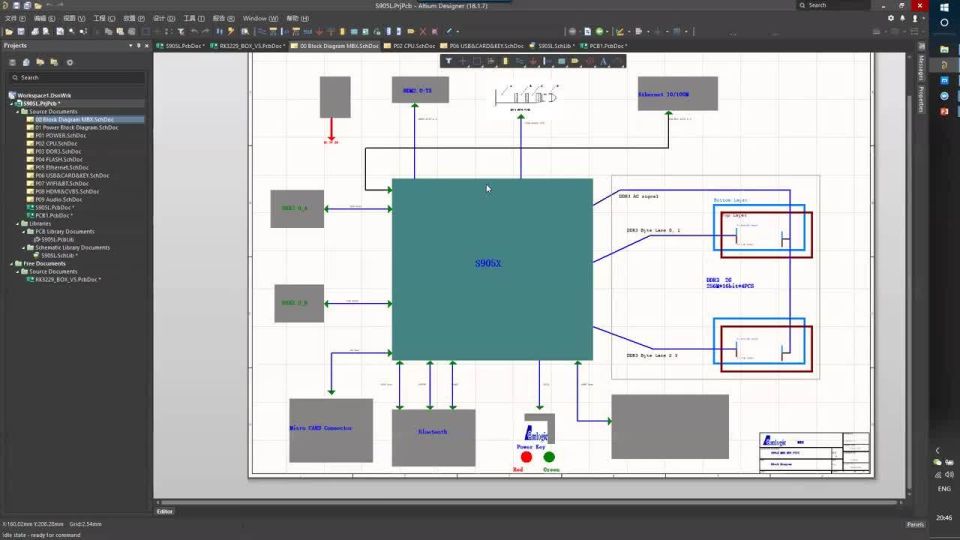Select the arc drawing tool in Active Bar

(617, 61)
